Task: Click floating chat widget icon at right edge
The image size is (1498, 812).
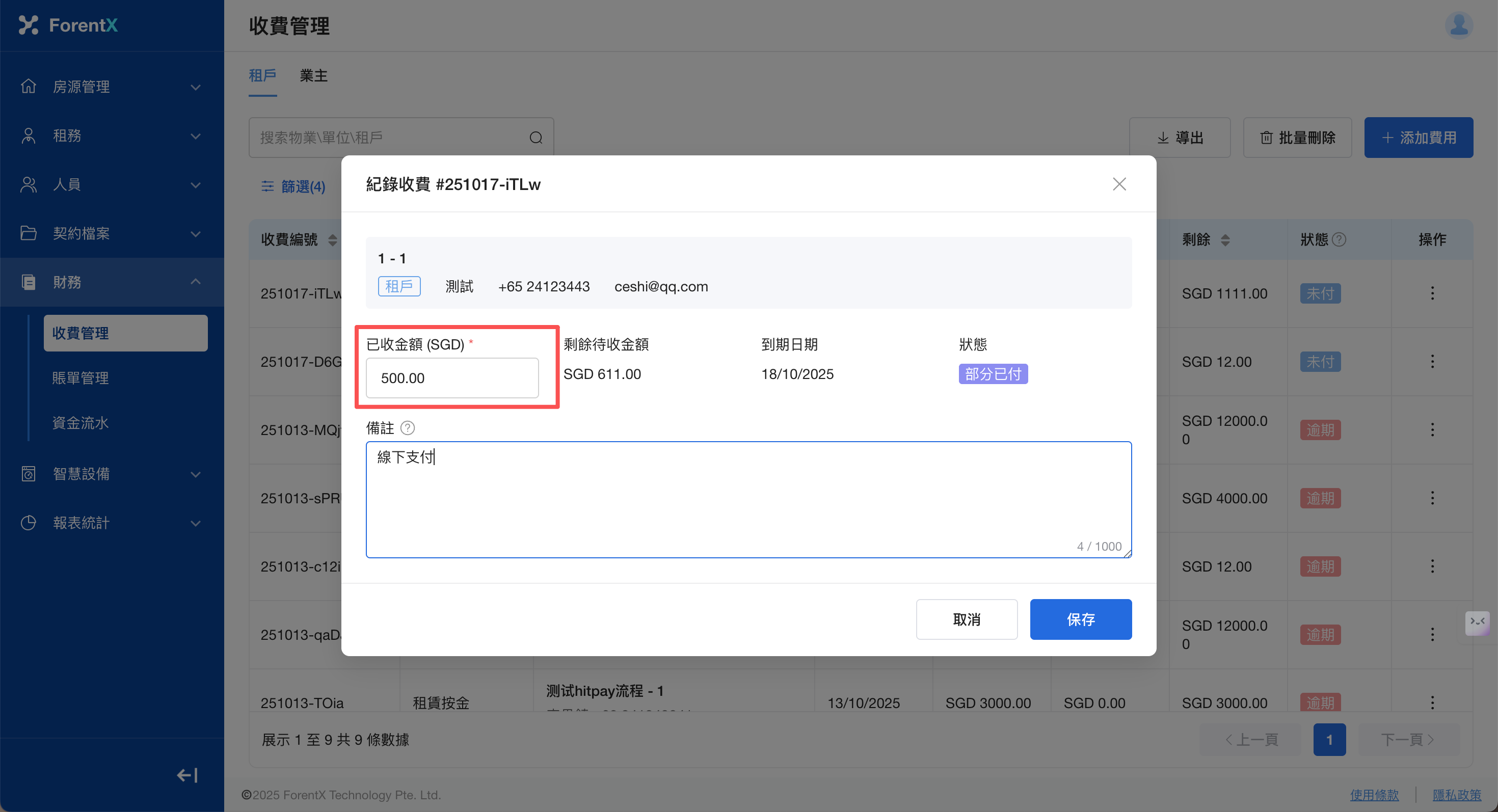Action: [x=1477, y=622]
